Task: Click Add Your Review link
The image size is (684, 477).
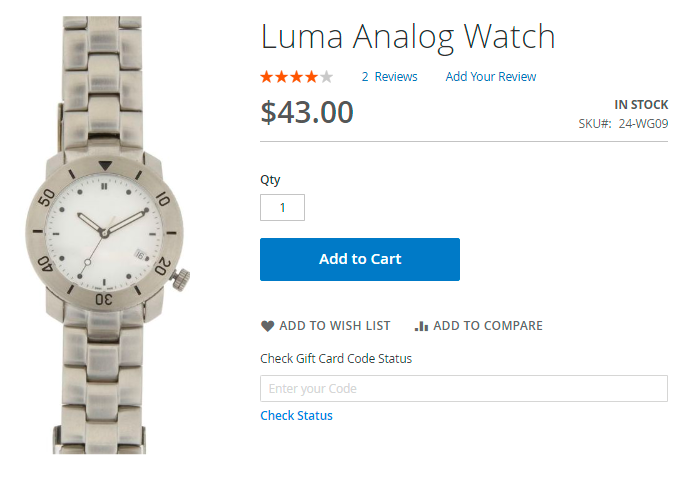Action: [x=490, y=77]
